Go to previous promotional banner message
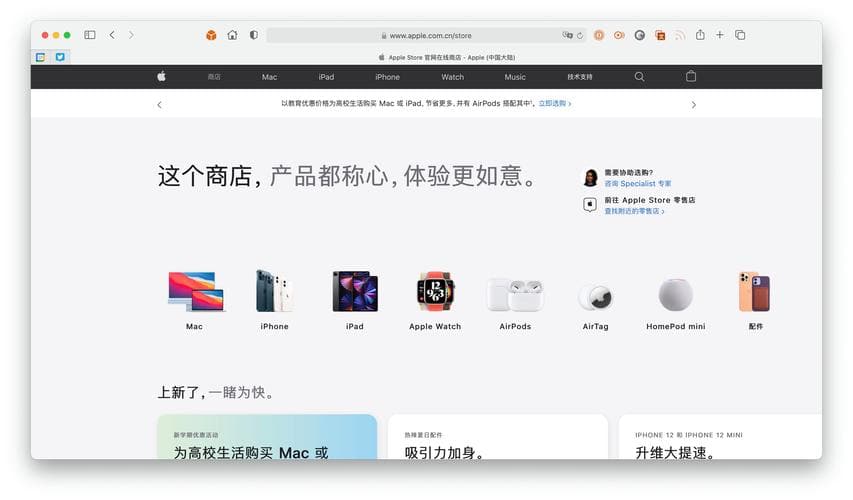853x500 pixels. pos(159,104)
